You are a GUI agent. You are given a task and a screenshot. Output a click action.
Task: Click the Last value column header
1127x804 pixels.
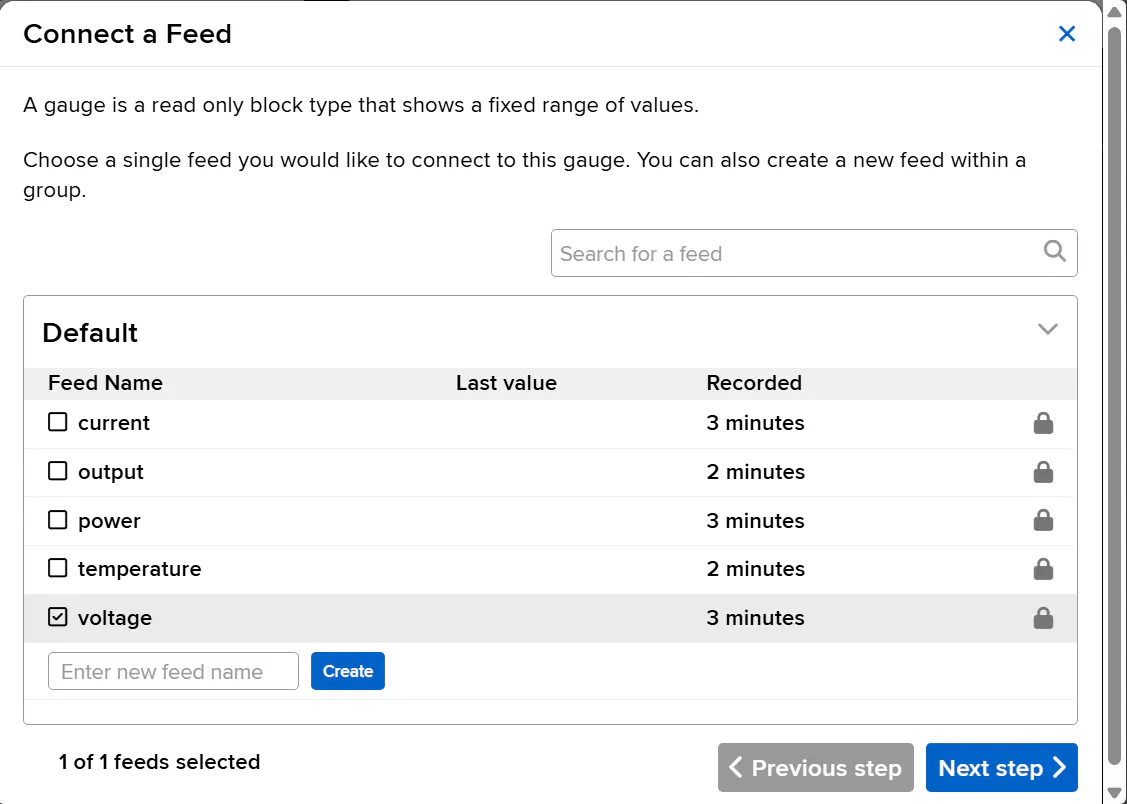click(x=506, y=383)
